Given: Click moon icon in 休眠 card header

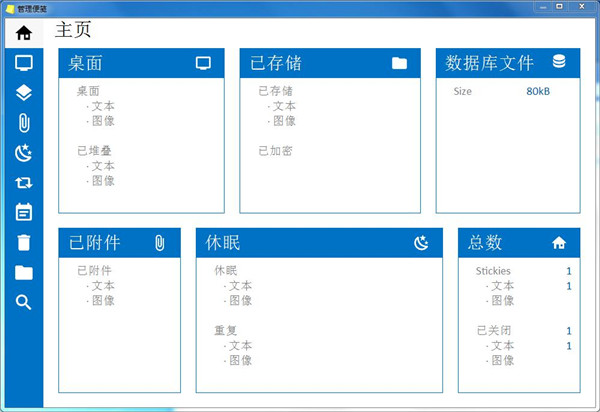Looking at the screenshot, I should pyautogui.click(x=421, y=243).
